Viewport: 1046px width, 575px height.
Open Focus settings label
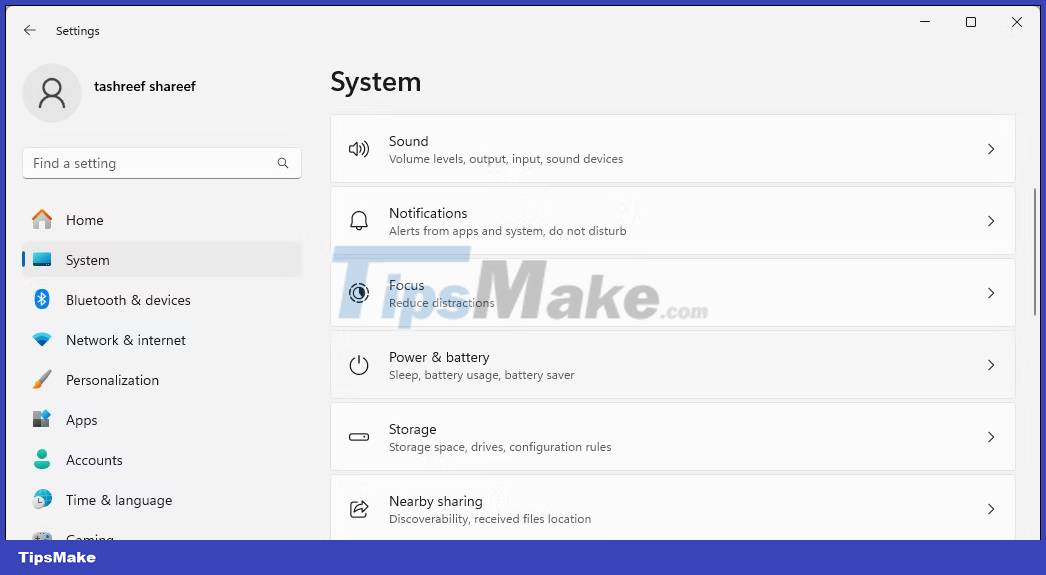406,285
